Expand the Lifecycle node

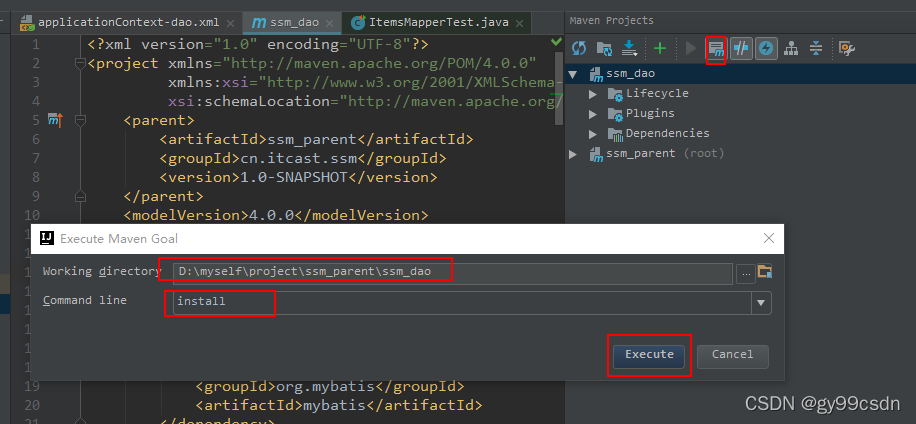pos(593,94)
